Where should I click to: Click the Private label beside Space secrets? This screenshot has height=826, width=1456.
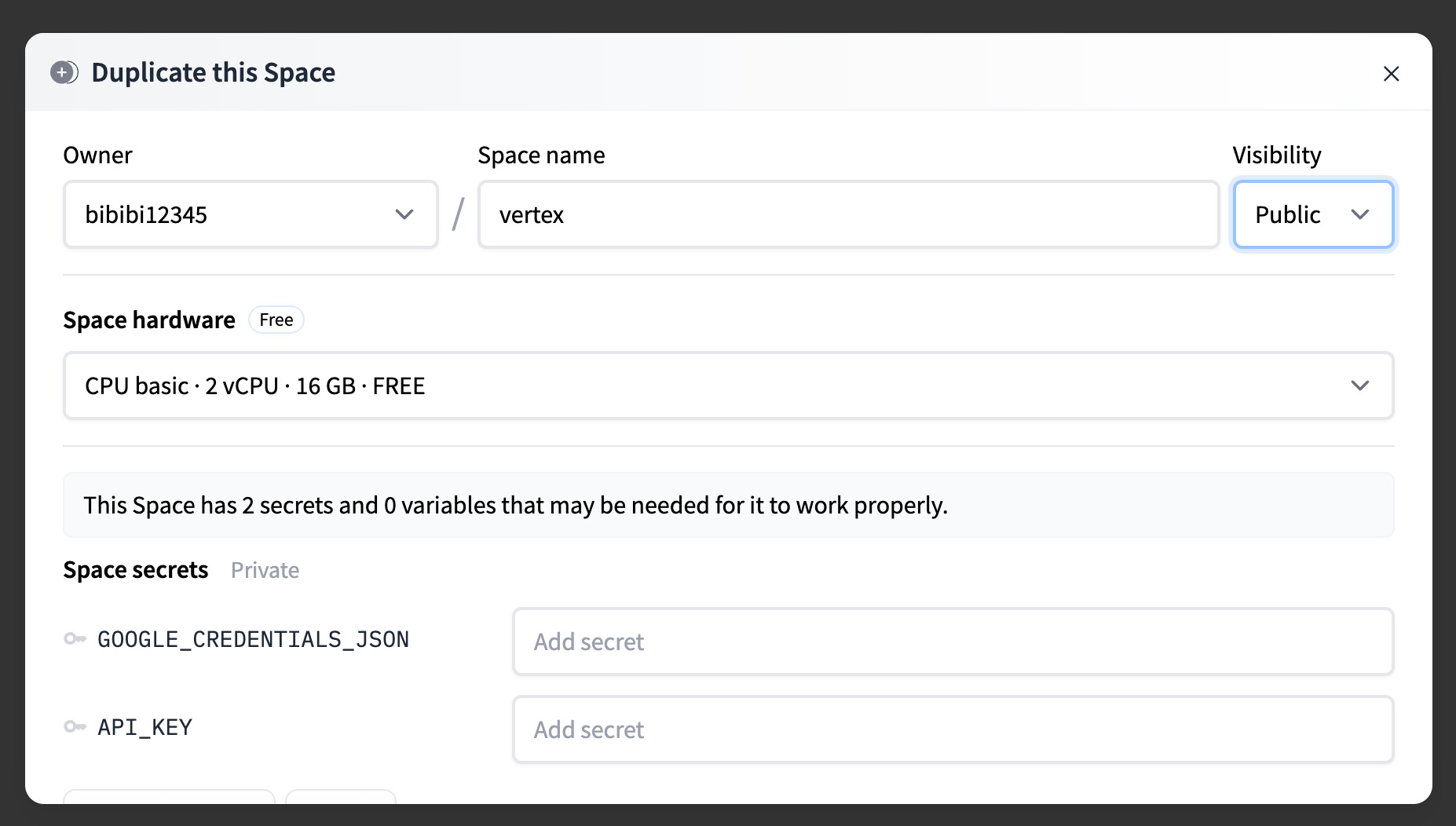point(265,570)
